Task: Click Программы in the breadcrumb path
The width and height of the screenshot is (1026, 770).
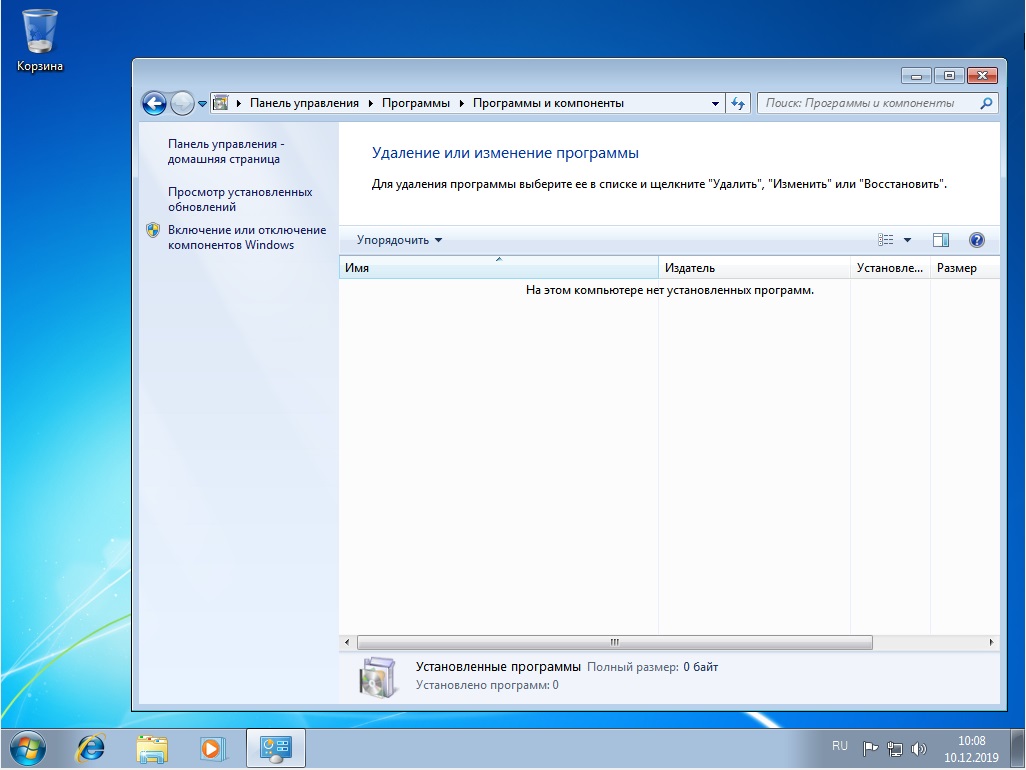Action: [x=415, y=103]
